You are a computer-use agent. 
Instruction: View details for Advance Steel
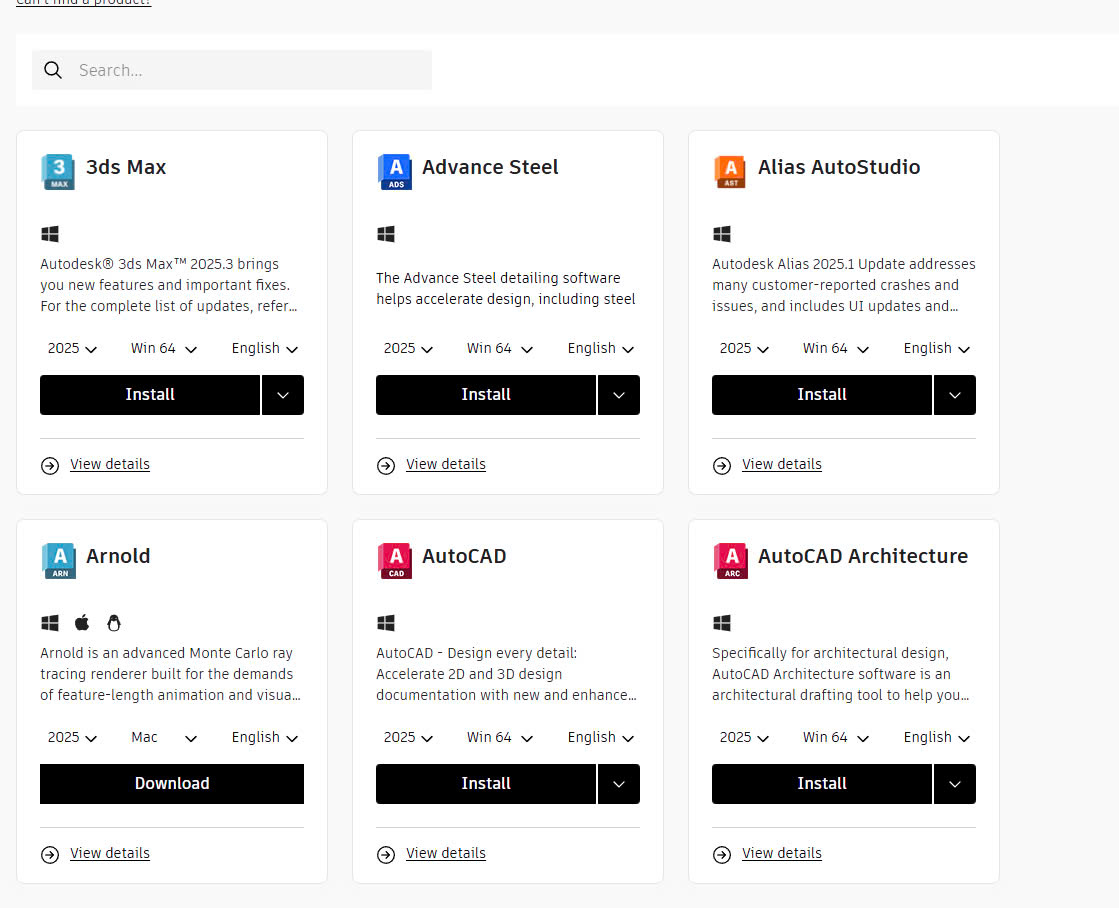pyautogui.click(x=446, y=465)
